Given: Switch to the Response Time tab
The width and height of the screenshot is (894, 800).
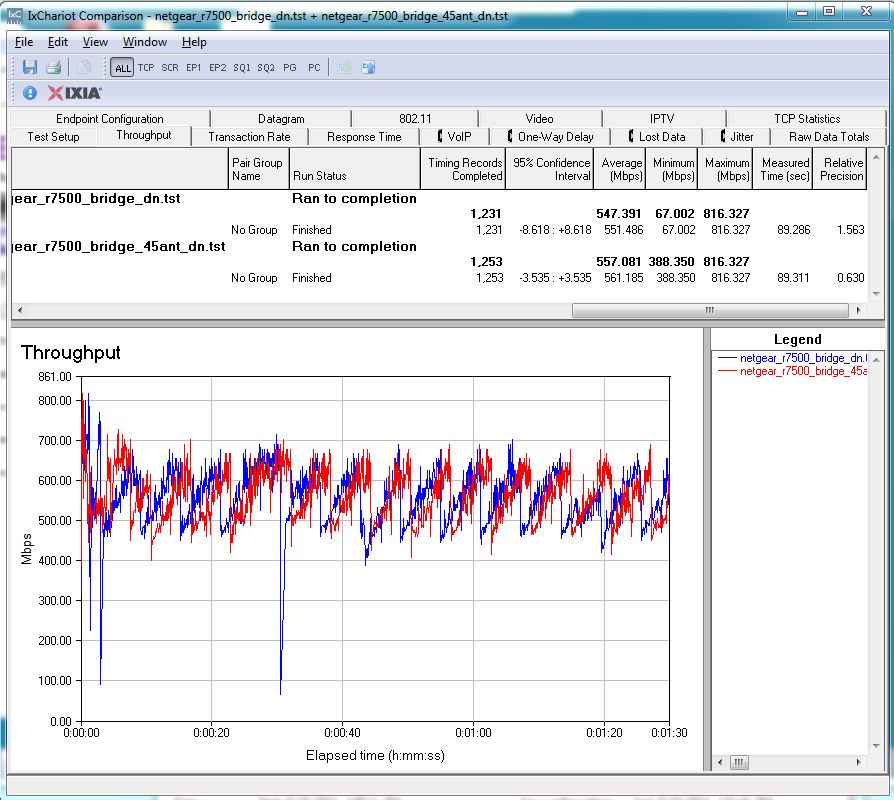Looking at the screenshot, I should 364,137.
